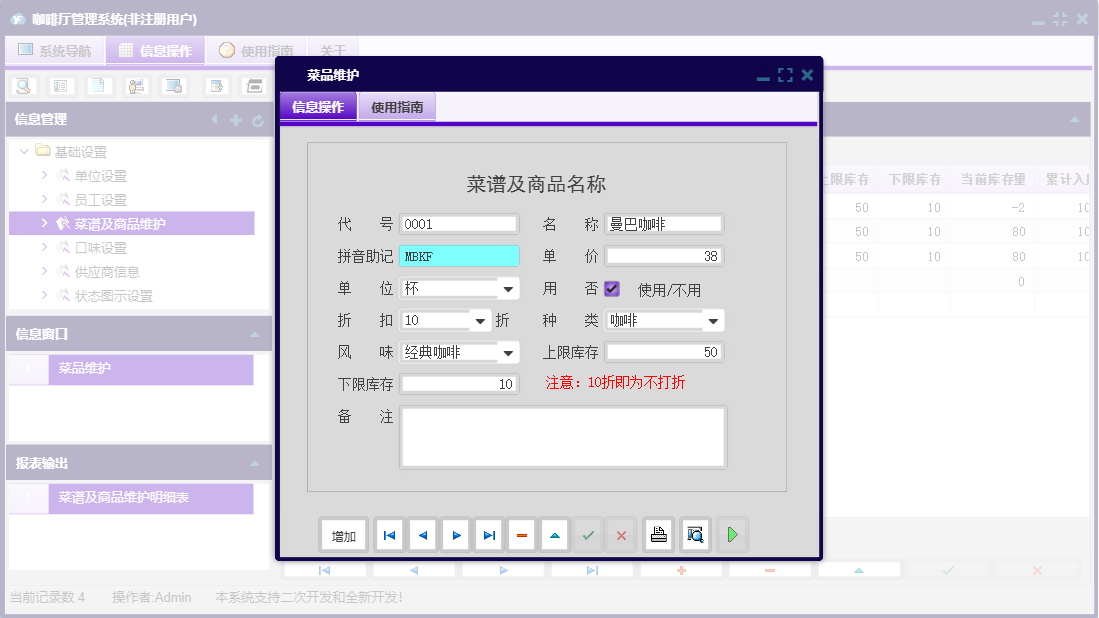This screenshot has width=1099, height=618.
Task: Toggle the 使用/不用 checkbox
Action: (x=613, y=288)
